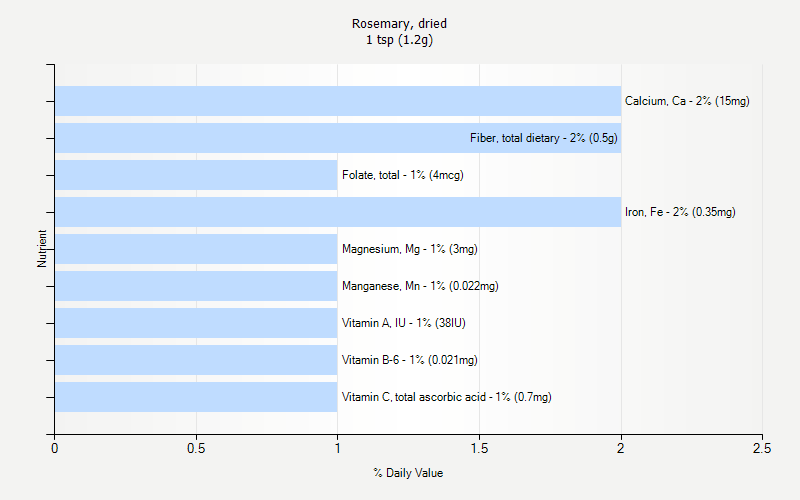
Task: Select the vertical "Nutrient" axis title
Action: [42, 249]
